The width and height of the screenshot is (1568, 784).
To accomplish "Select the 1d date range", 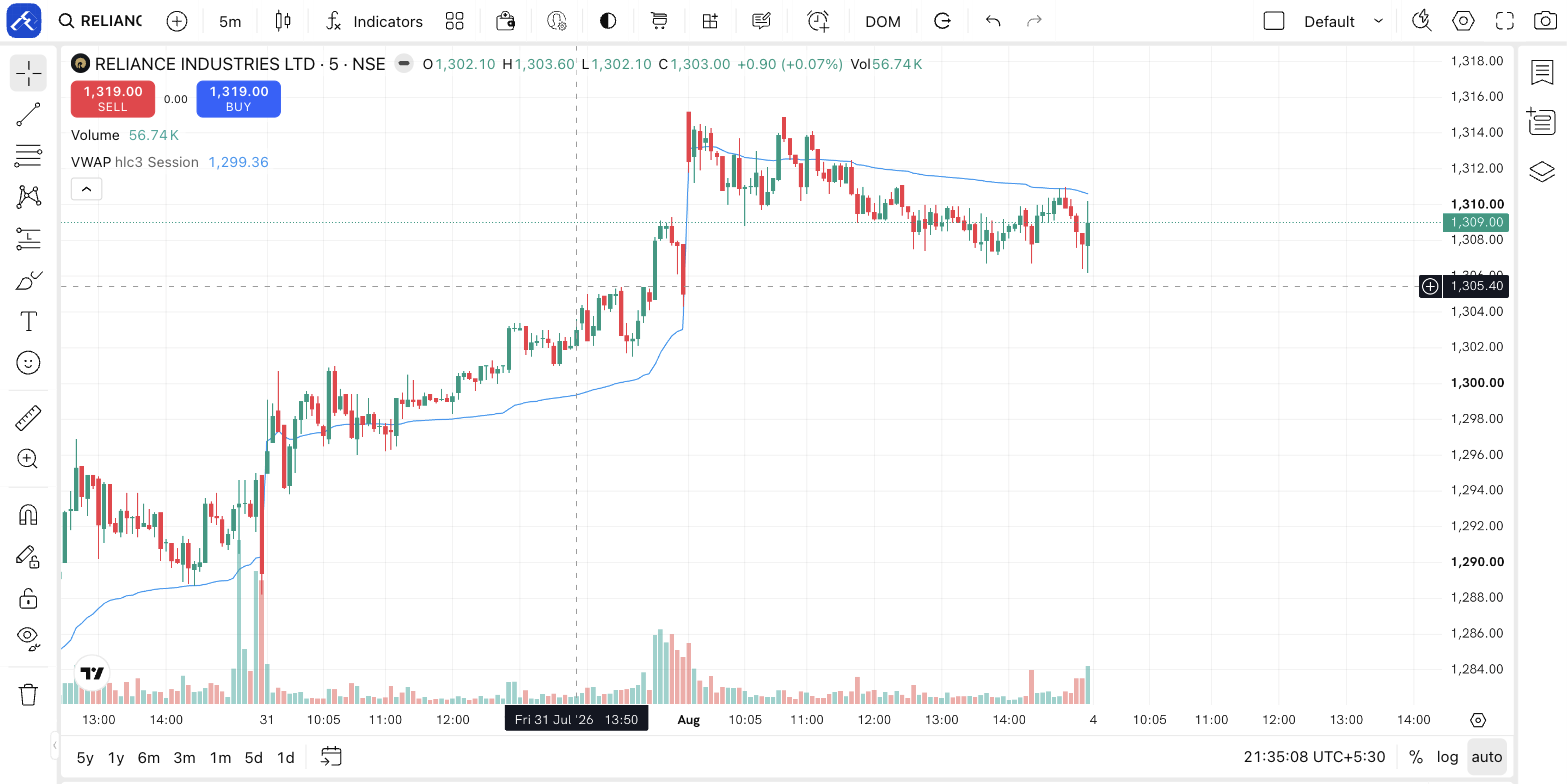I will [x=286, y=757].
